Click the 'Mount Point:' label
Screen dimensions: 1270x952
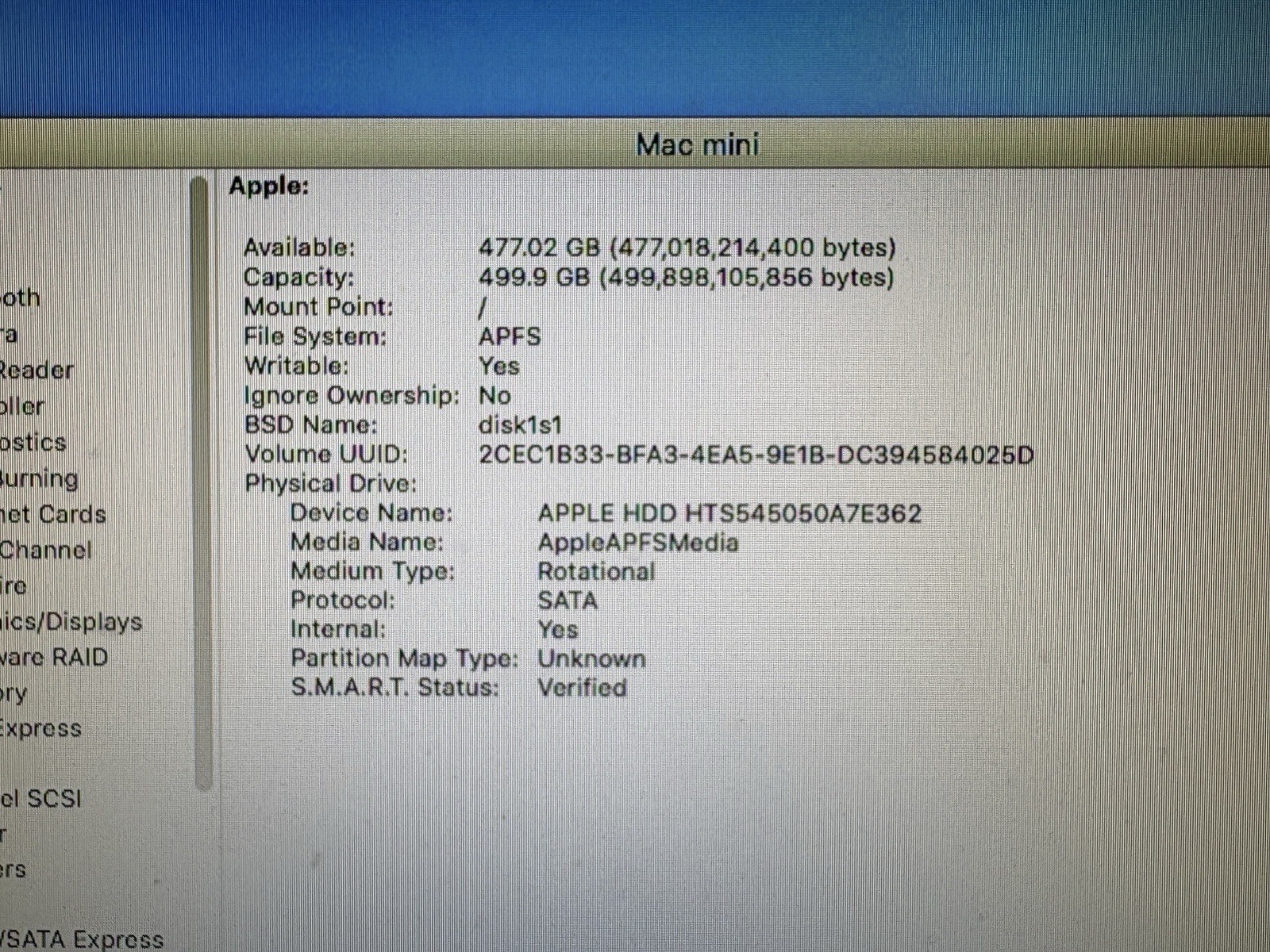coord(318,307)
